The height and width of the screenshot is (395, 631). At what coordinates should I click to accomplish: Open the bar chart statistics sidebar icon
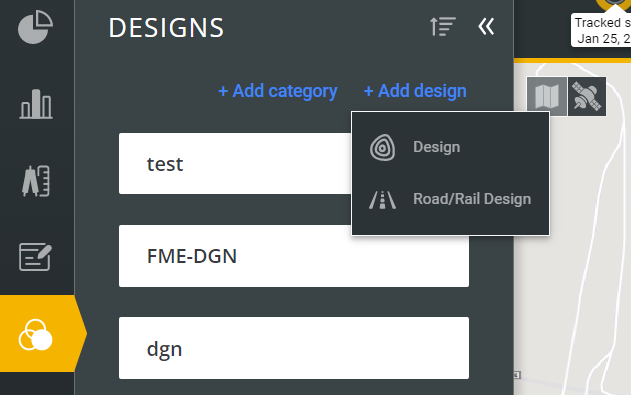tap(36, 104)
